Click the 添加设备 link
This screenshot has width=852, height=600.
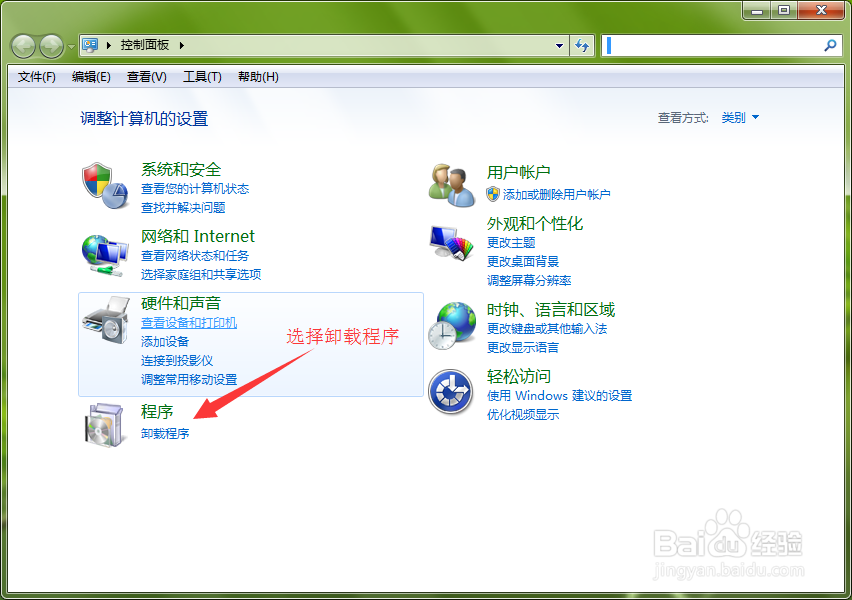coord(165,341)
